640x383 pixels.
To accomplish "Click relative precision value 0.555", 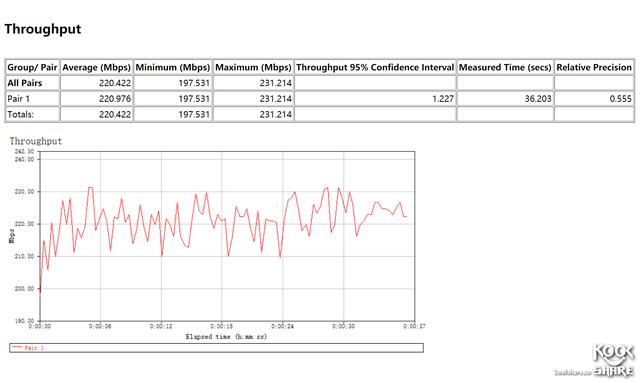I will [620, 98].
